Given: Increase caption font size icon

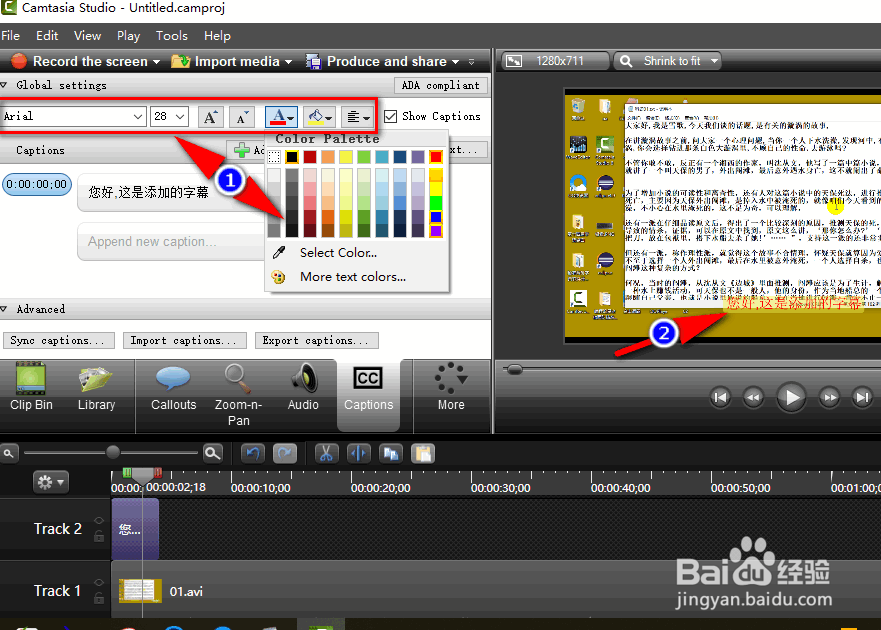Looking at the screenshot, I should 210,117.
